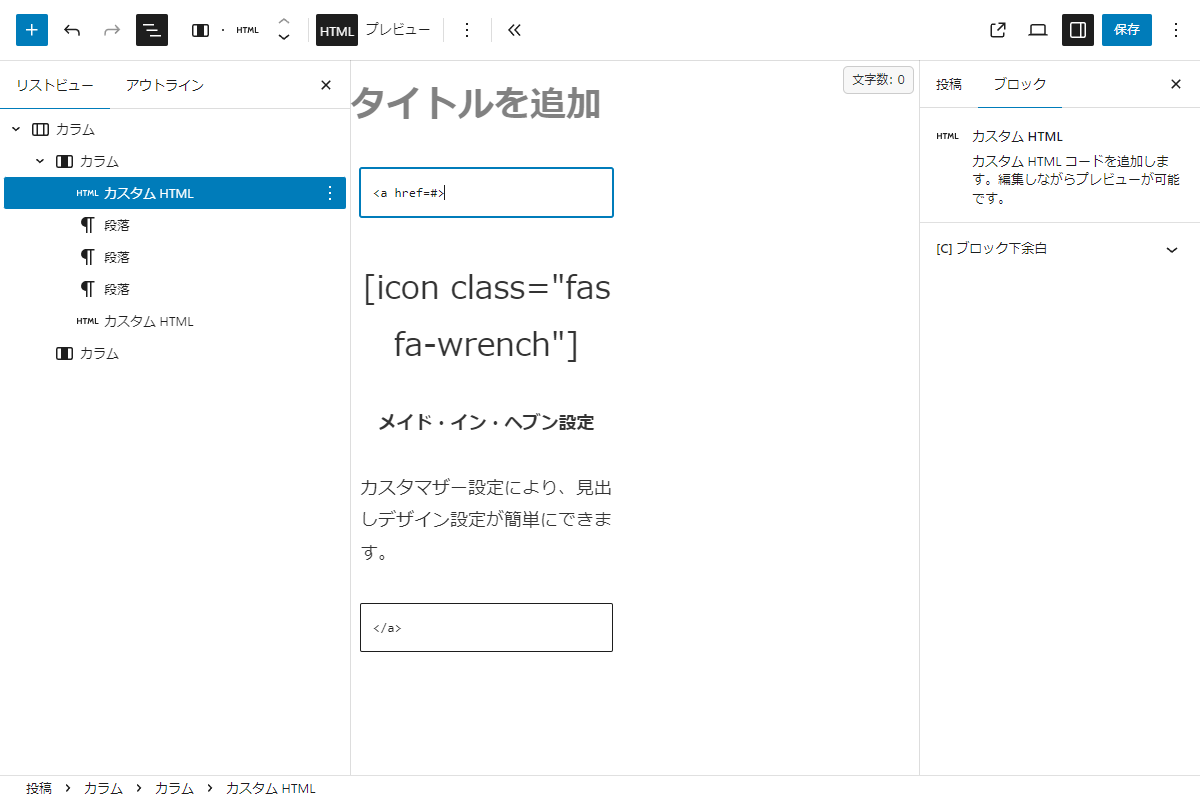Open the post preview in new tab
Image resolution: width=1200 pixels, height=800 pixels.
(x=997, y=30)
